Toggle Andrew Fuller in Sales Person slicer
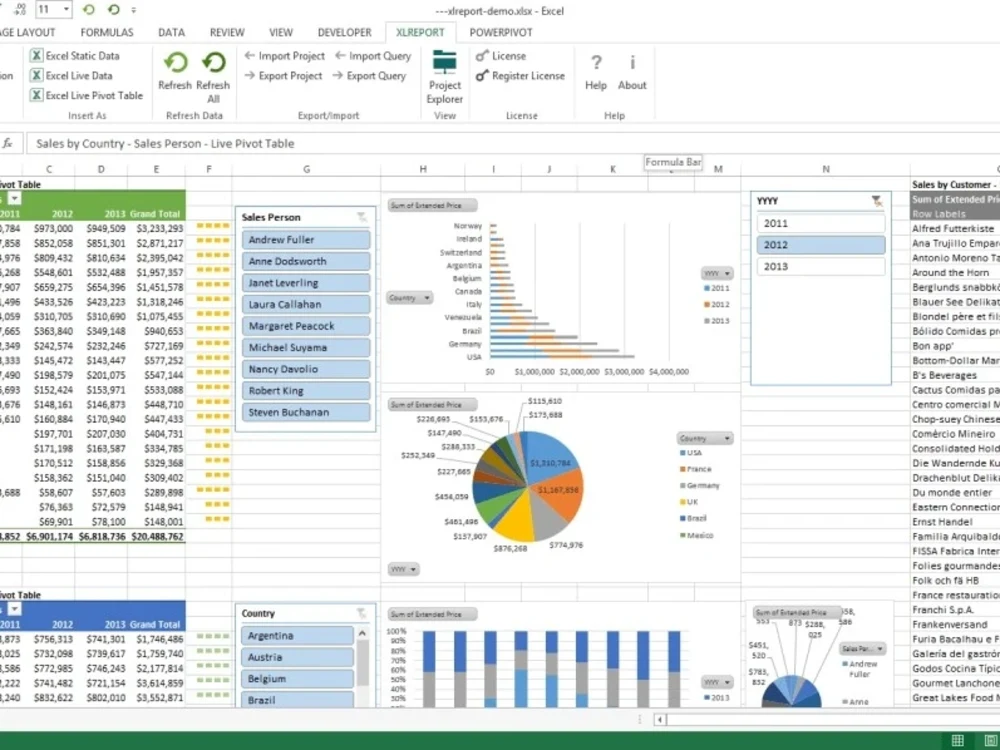The image size is (1000, 750). 305,240
